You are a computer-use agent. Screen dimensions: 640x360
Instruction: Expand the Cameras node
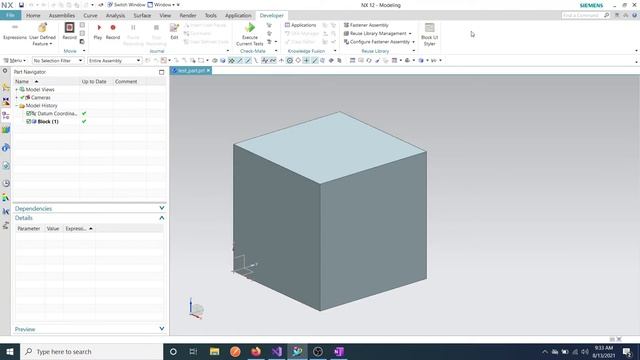[x=17, y=98]
